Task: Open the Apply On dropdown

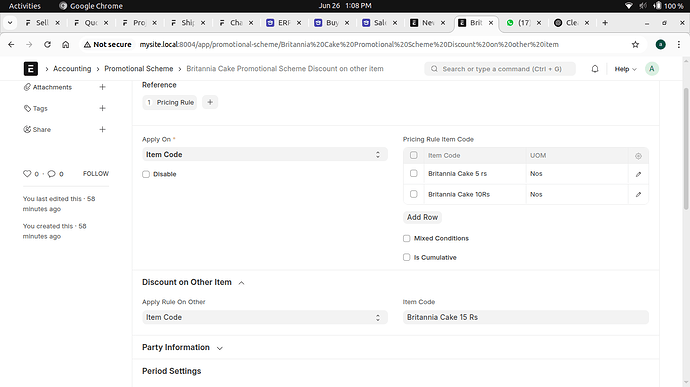Action: coord(264,155)
